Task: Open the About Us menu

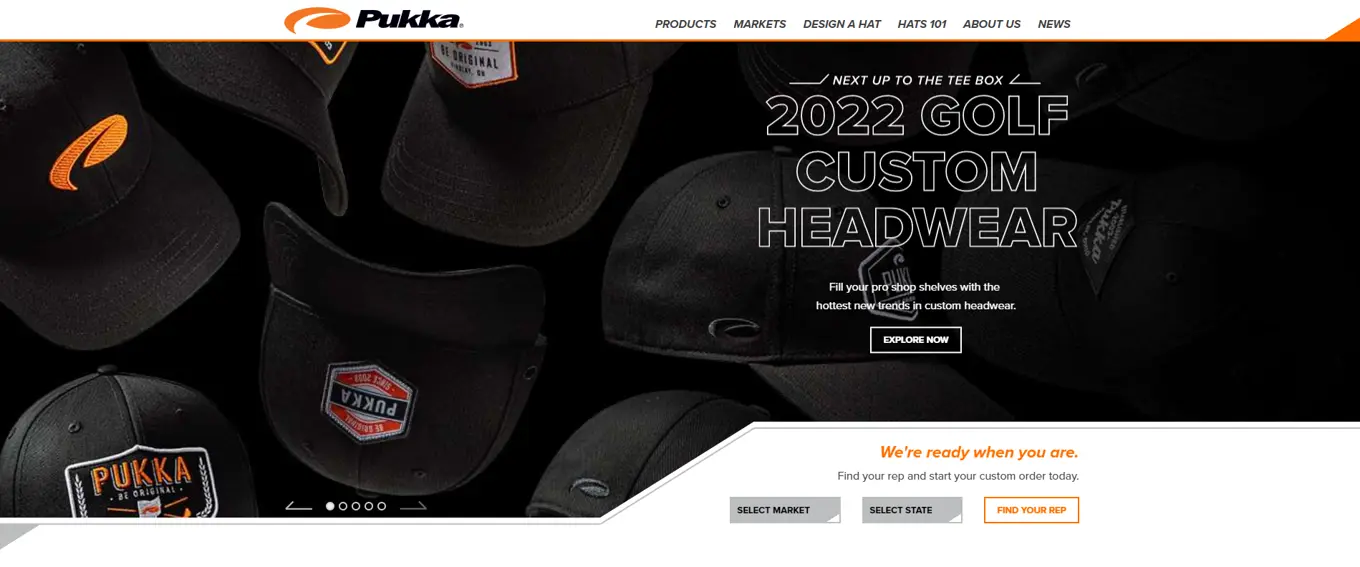Action: click(992, 24)
